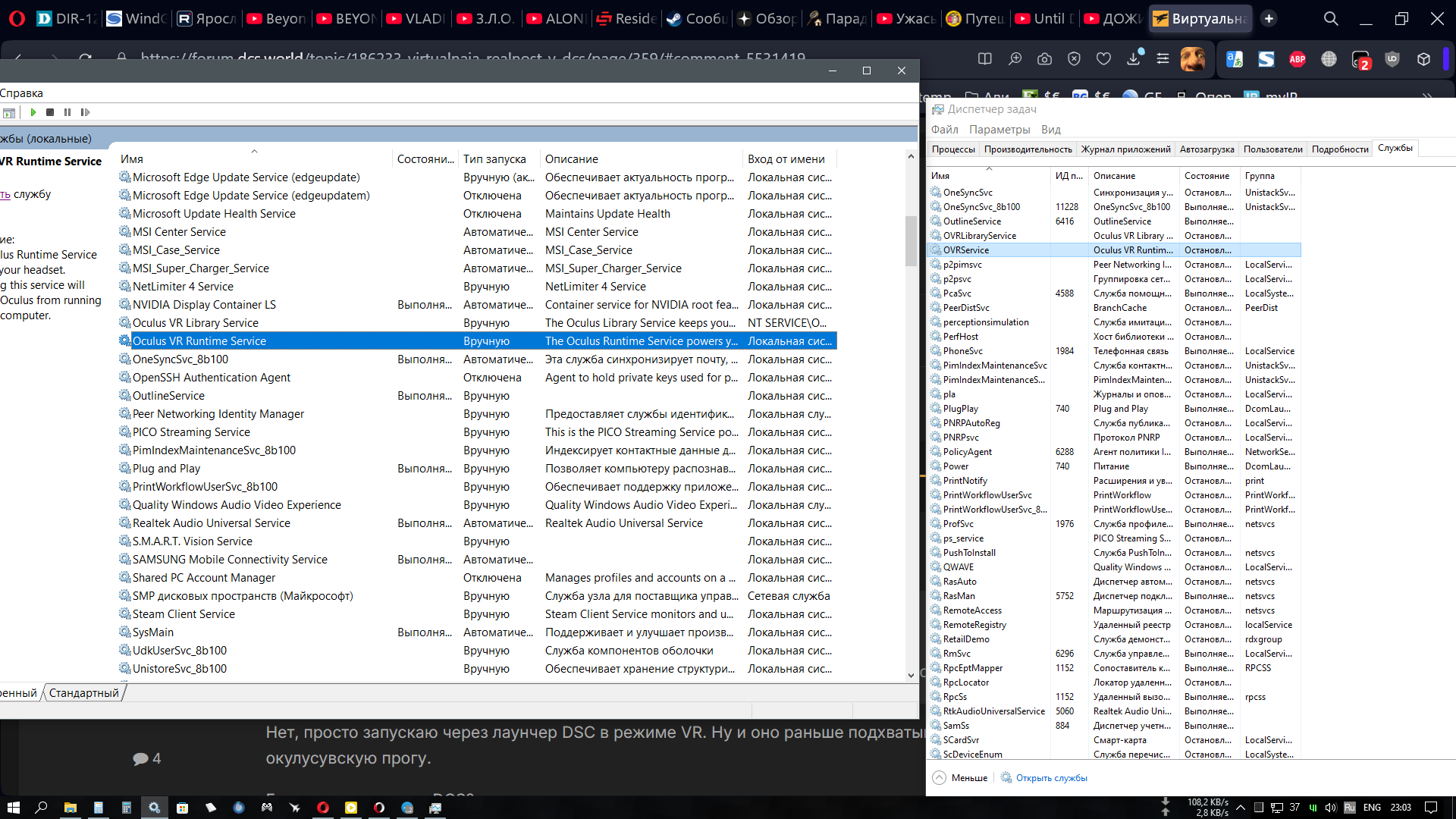Open Opera find-in-page zoom icon
The width and height of the screenshot is (1456, 819).
click(1015, 59)
